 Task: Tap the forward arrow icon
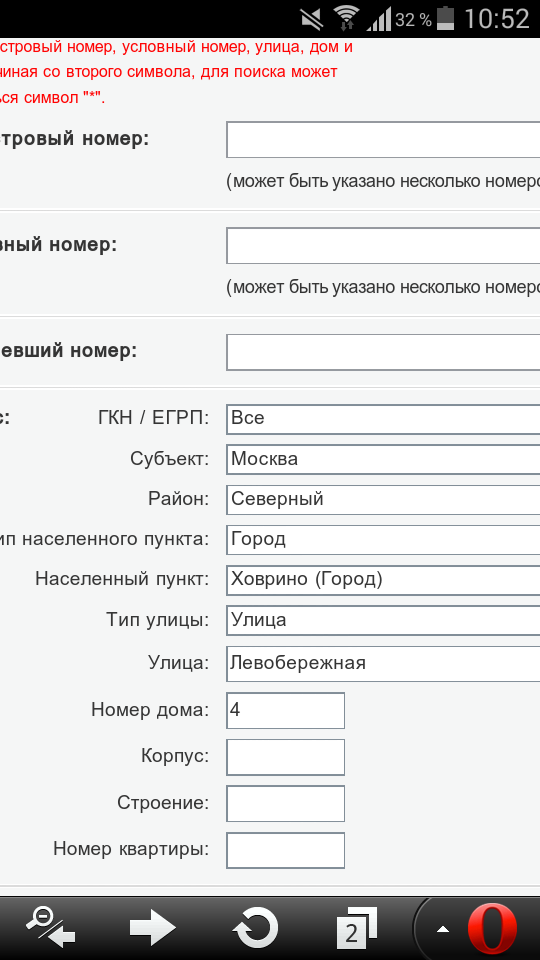click(153, 927)
